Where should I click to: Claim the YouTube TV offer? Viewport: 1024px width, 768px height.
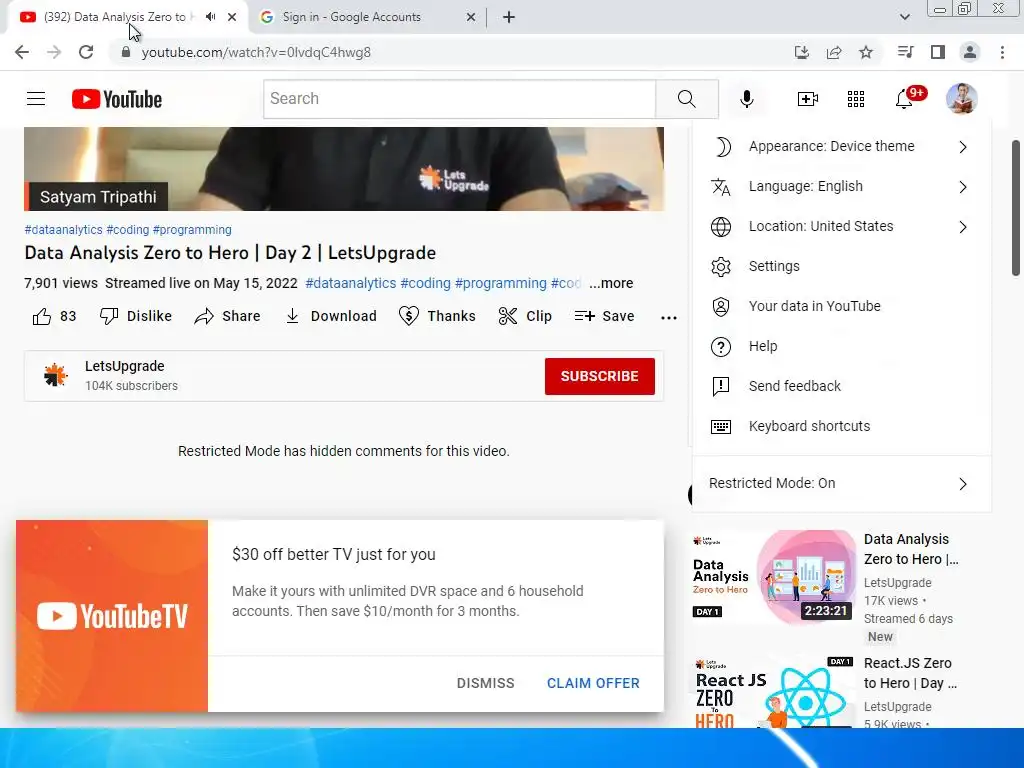(593, 683)
